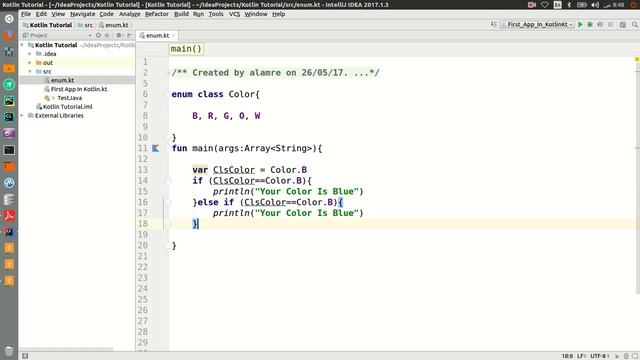Place cursor on enum class Color line
This screenshot has height=360, width=640.
point(216,94)
